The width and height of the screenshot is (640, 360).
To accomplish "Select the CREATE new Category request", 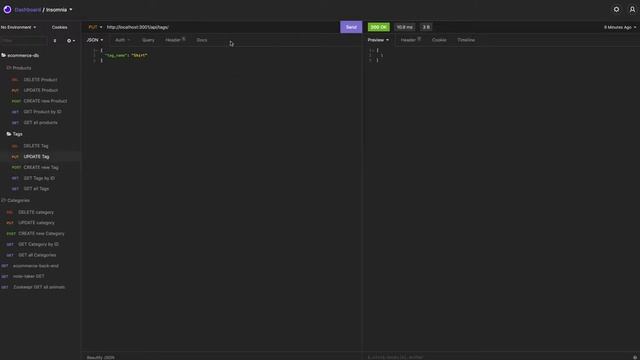I will coord(40,233).
